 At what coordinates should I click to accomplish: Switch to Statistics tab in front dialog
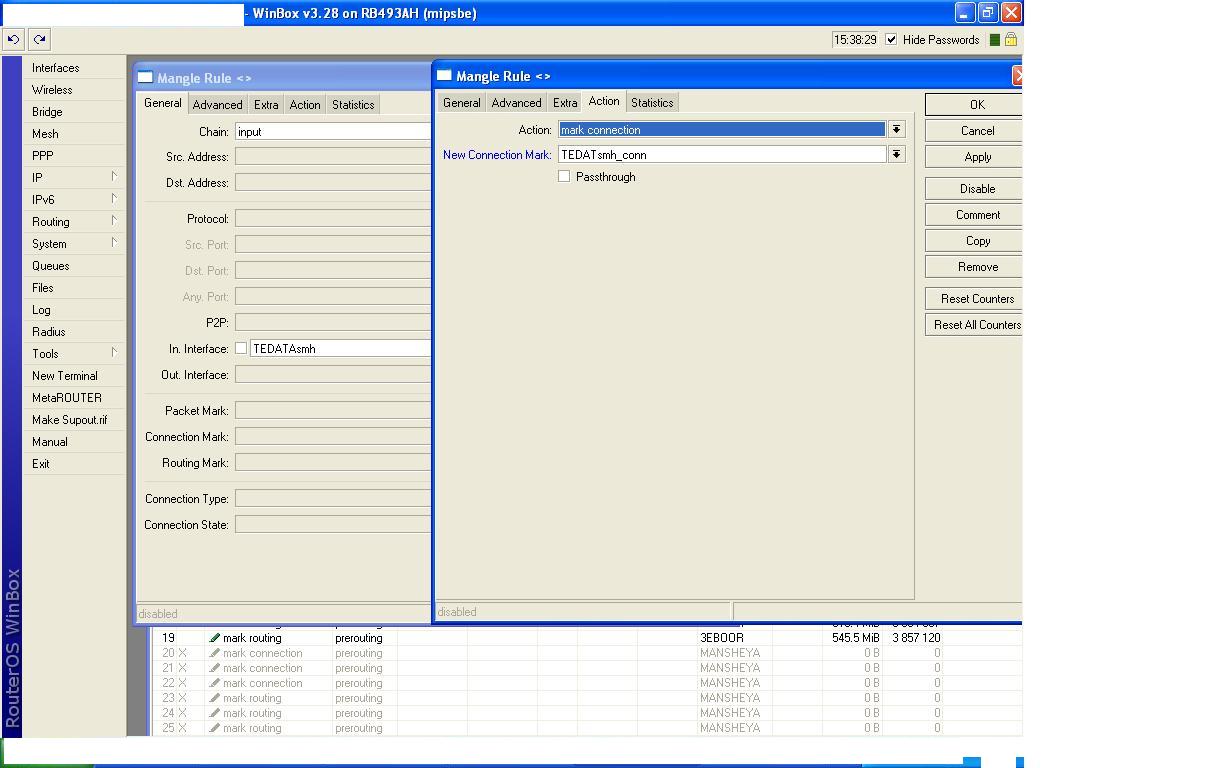click(652, 103)
